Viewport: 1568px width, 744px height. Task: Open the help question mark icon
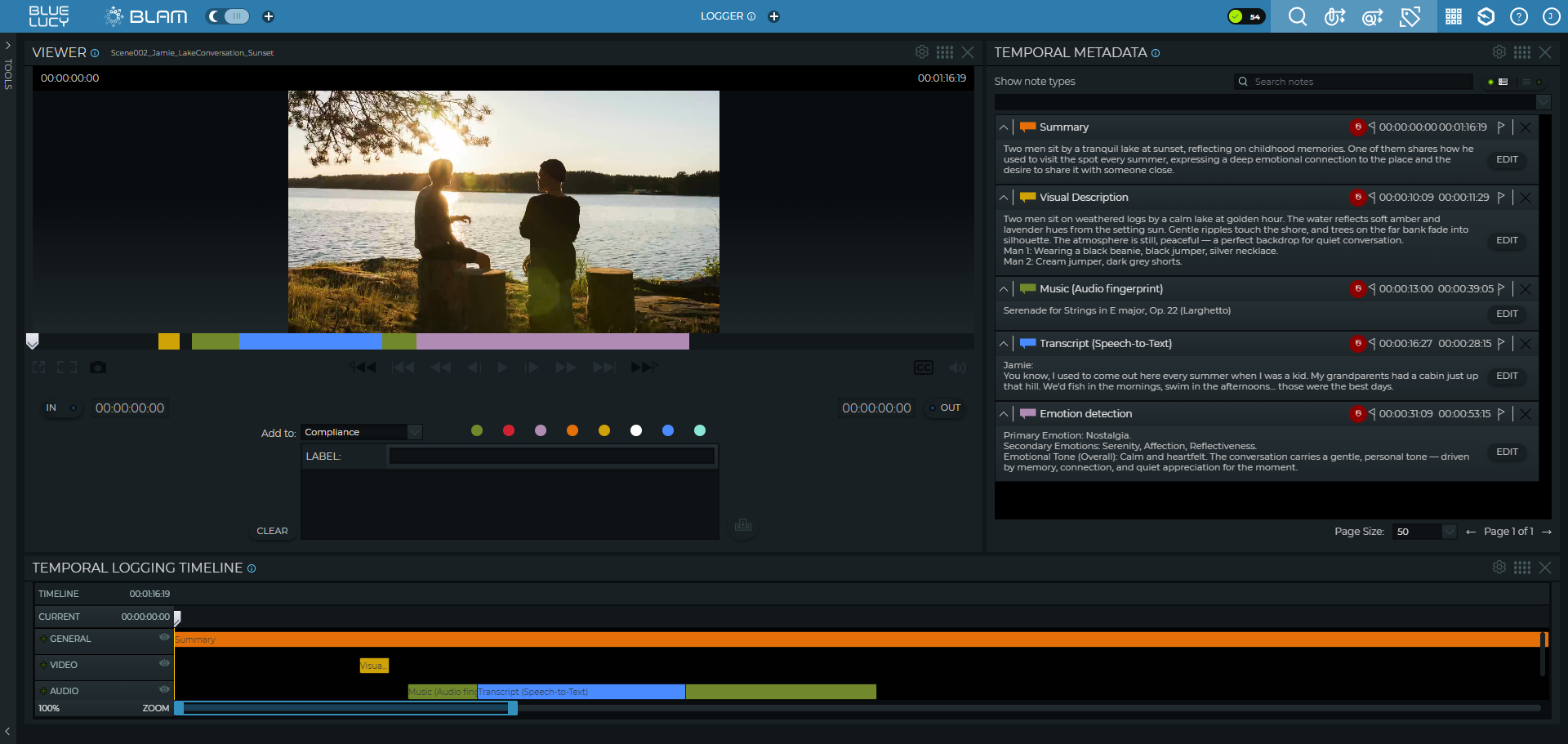[1518, 16]
